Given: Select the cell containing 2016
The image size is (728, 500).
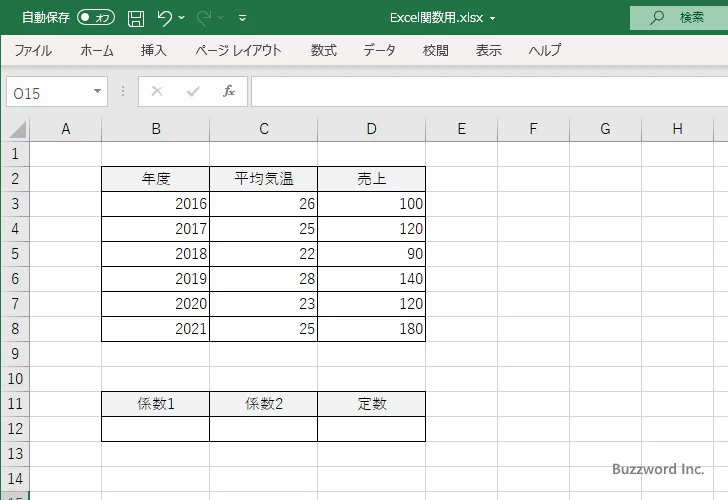Looking at the screenshot, I should click(x=156, y=204).
